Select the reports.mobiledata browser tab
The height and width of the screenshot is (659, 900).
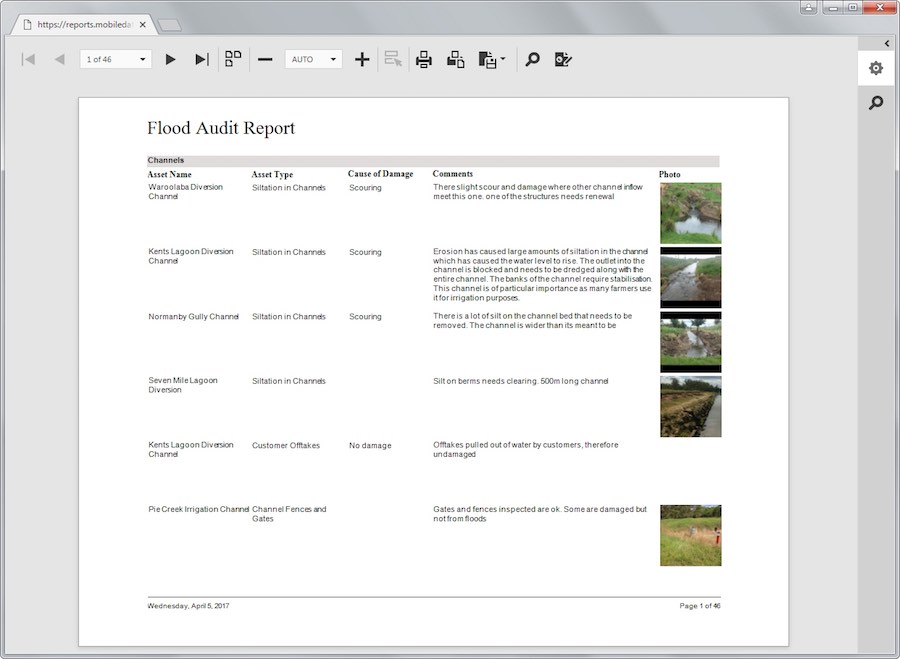pyautogui.click(x=83, y=25)
